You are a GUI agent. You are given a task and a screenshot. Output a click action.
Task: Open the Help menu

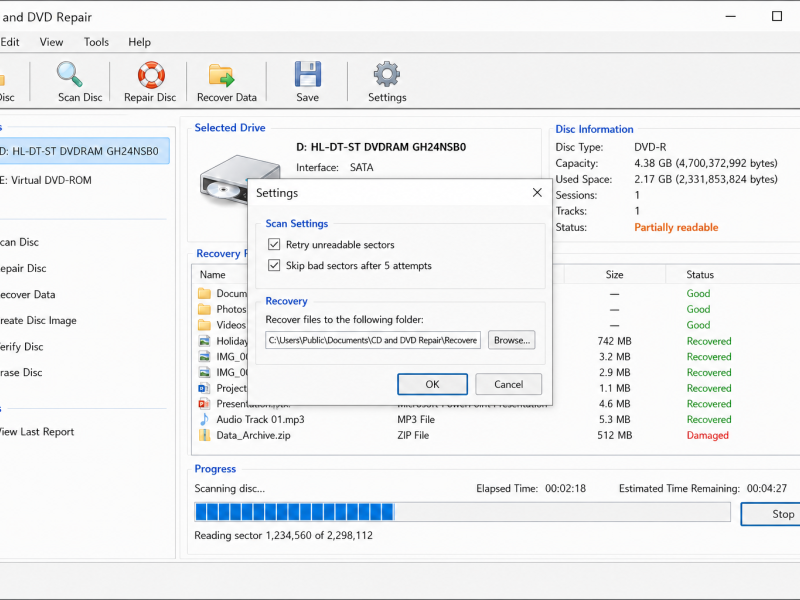(139, 42)
